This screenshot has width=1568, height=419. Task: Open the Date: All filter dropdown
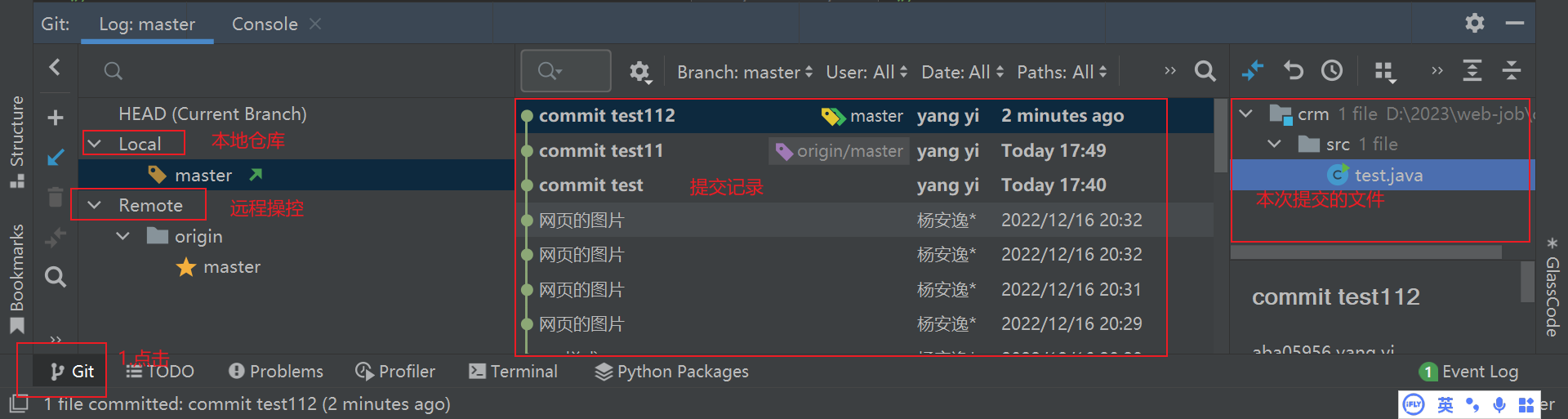(962, 72)
